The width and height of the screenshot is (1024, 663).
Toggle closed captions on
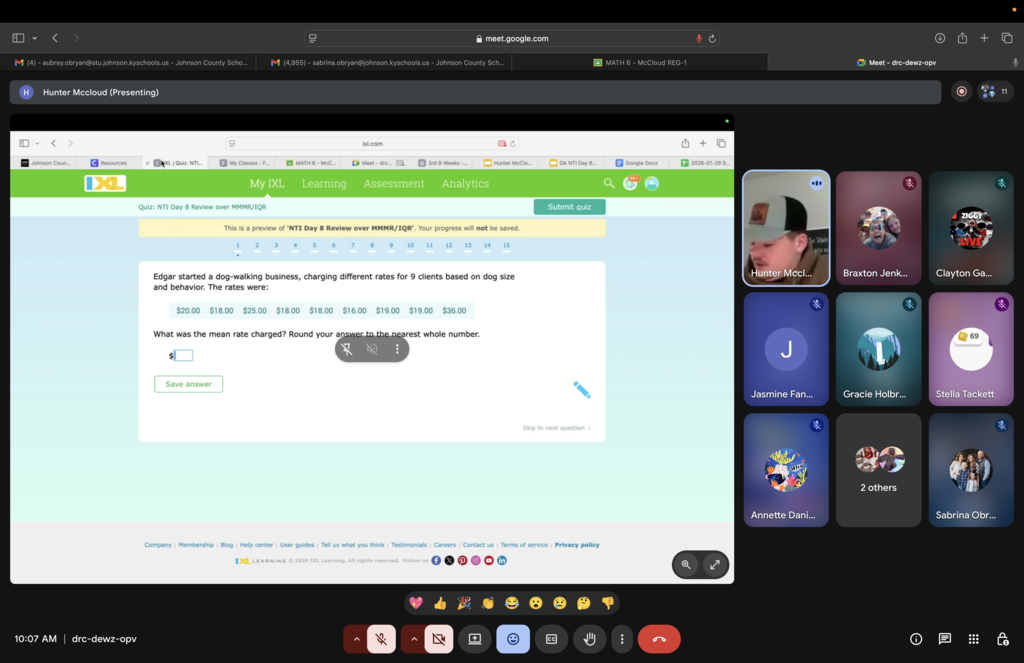(551, 639)
